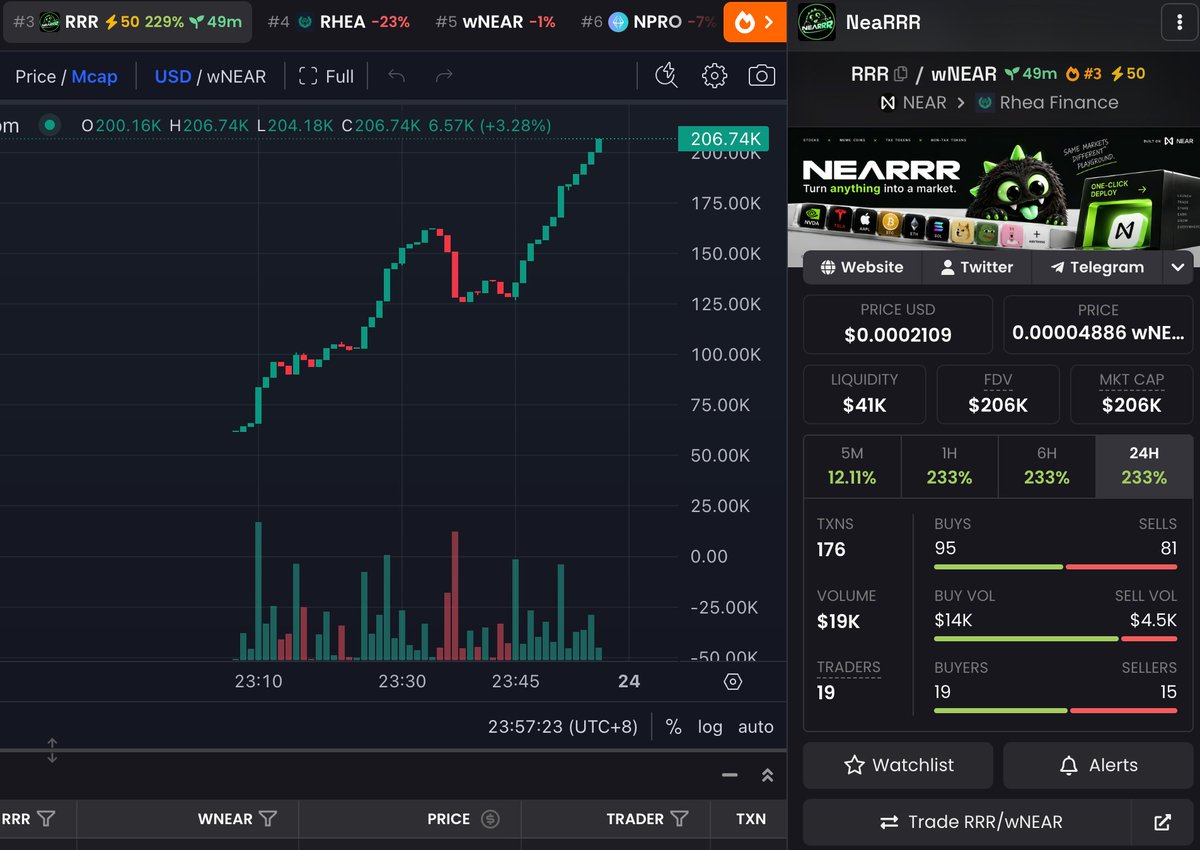Click the lightning 50 boost badge in pair header
Screen dimensions: 1200x850
click(x=1128, y=73)
